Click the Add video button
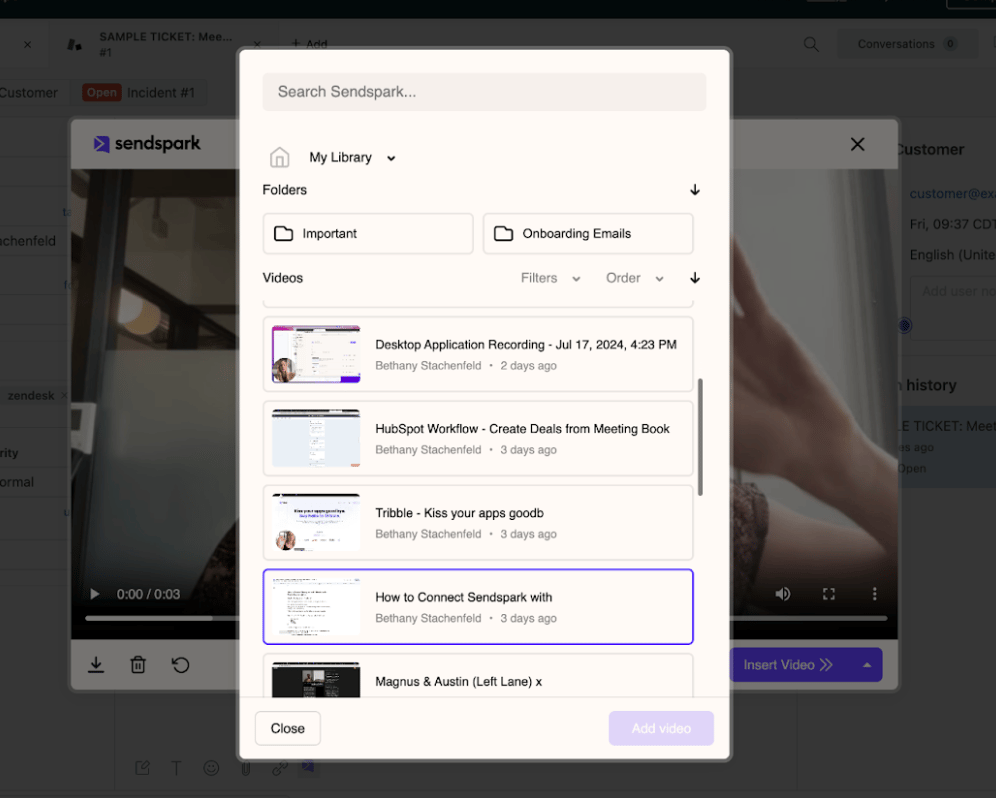 (x=661, y=728)
